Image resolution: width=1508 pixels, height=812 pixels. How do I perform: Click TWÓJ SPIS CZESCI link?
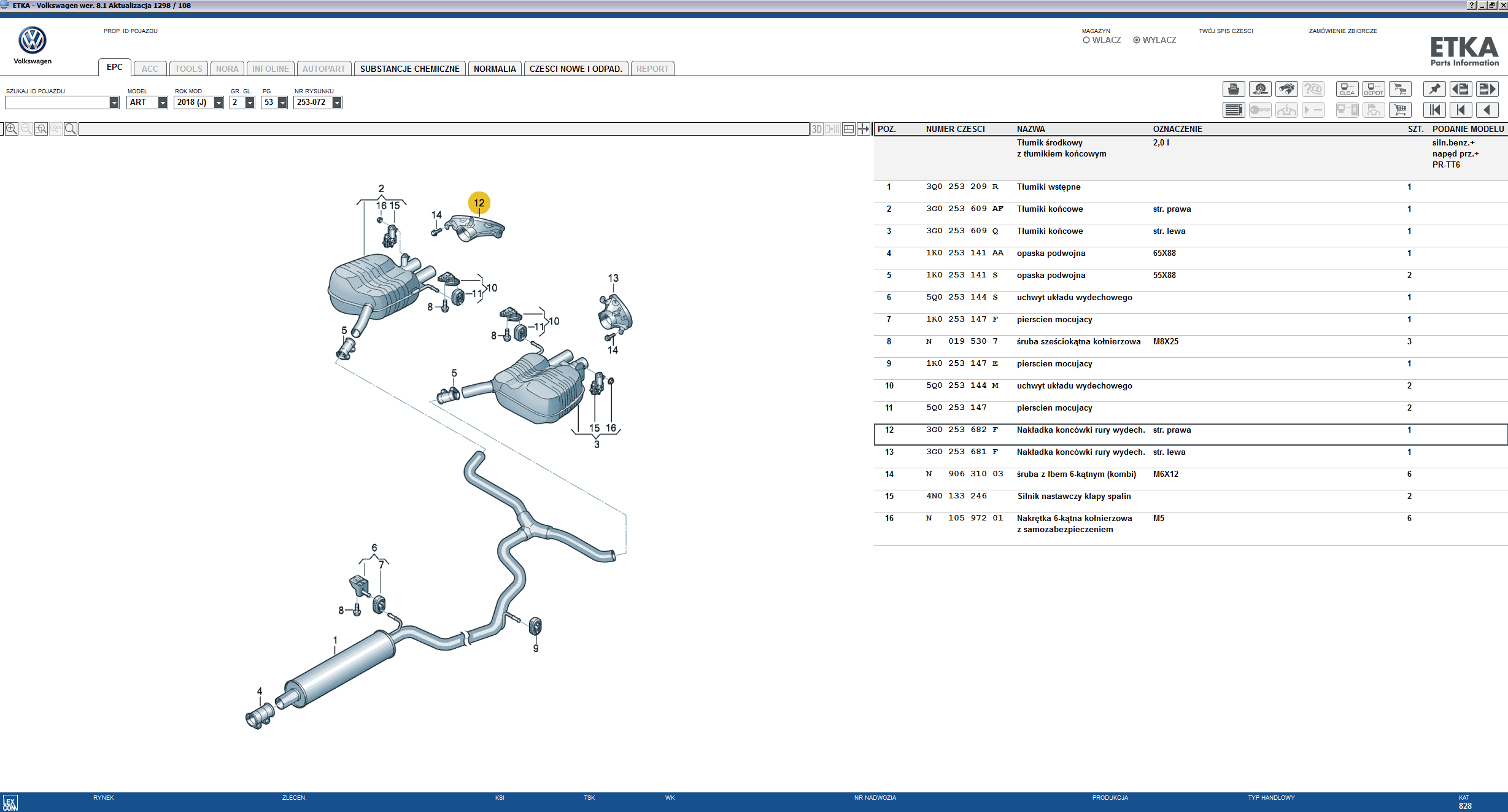tap(1226, 31)
